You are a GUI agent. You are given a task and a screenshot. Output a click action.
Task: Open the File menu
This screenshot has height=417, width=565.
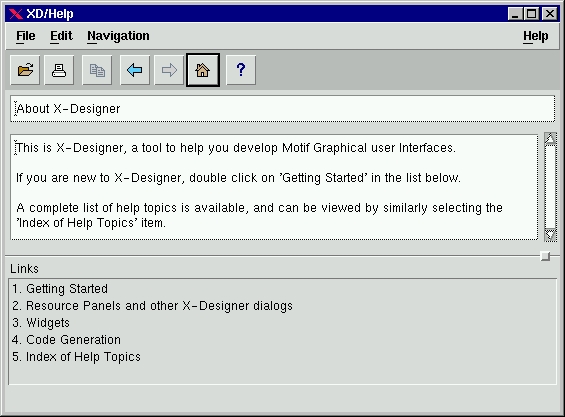pos(26,36)
